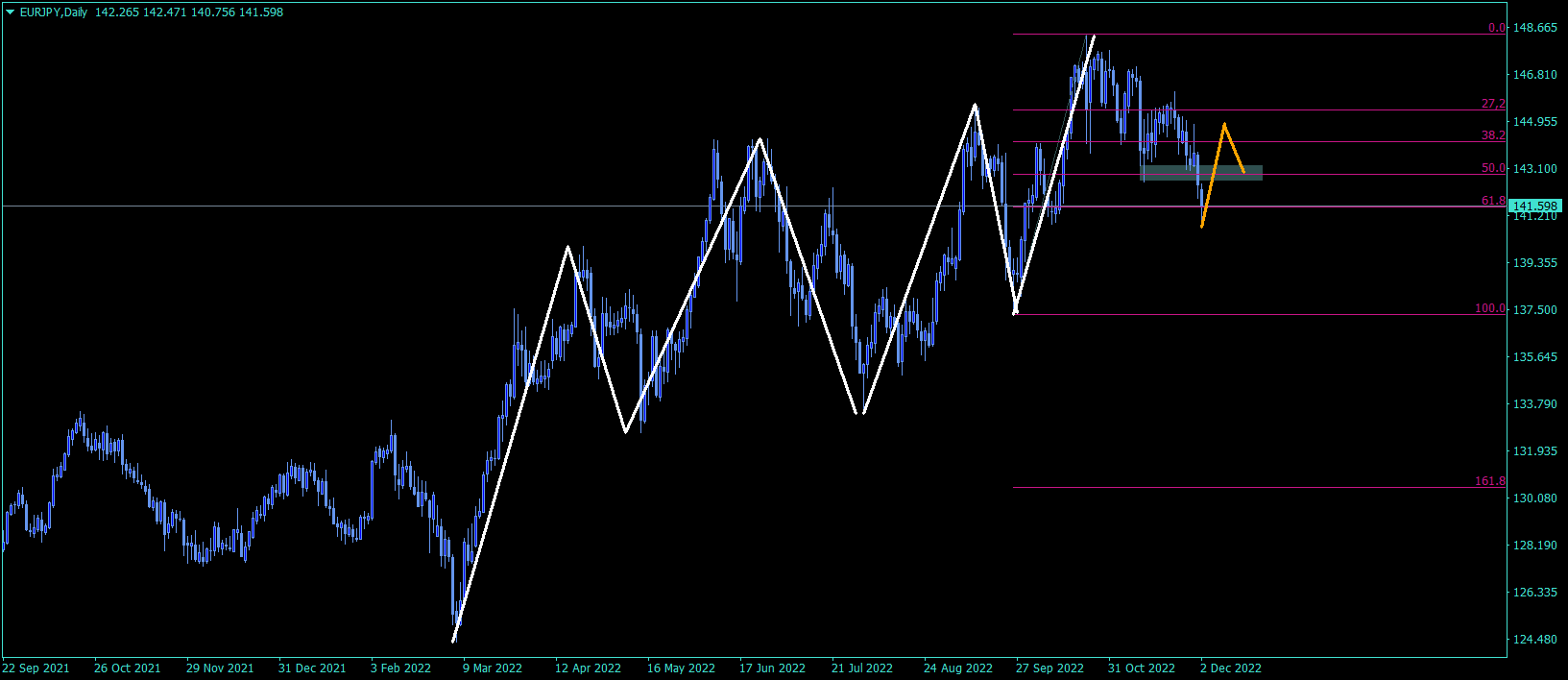Open the chart menu triangle beside EURJPY,Daily
This screenshot has width=1568, height=680.
[x=11, y=12]
